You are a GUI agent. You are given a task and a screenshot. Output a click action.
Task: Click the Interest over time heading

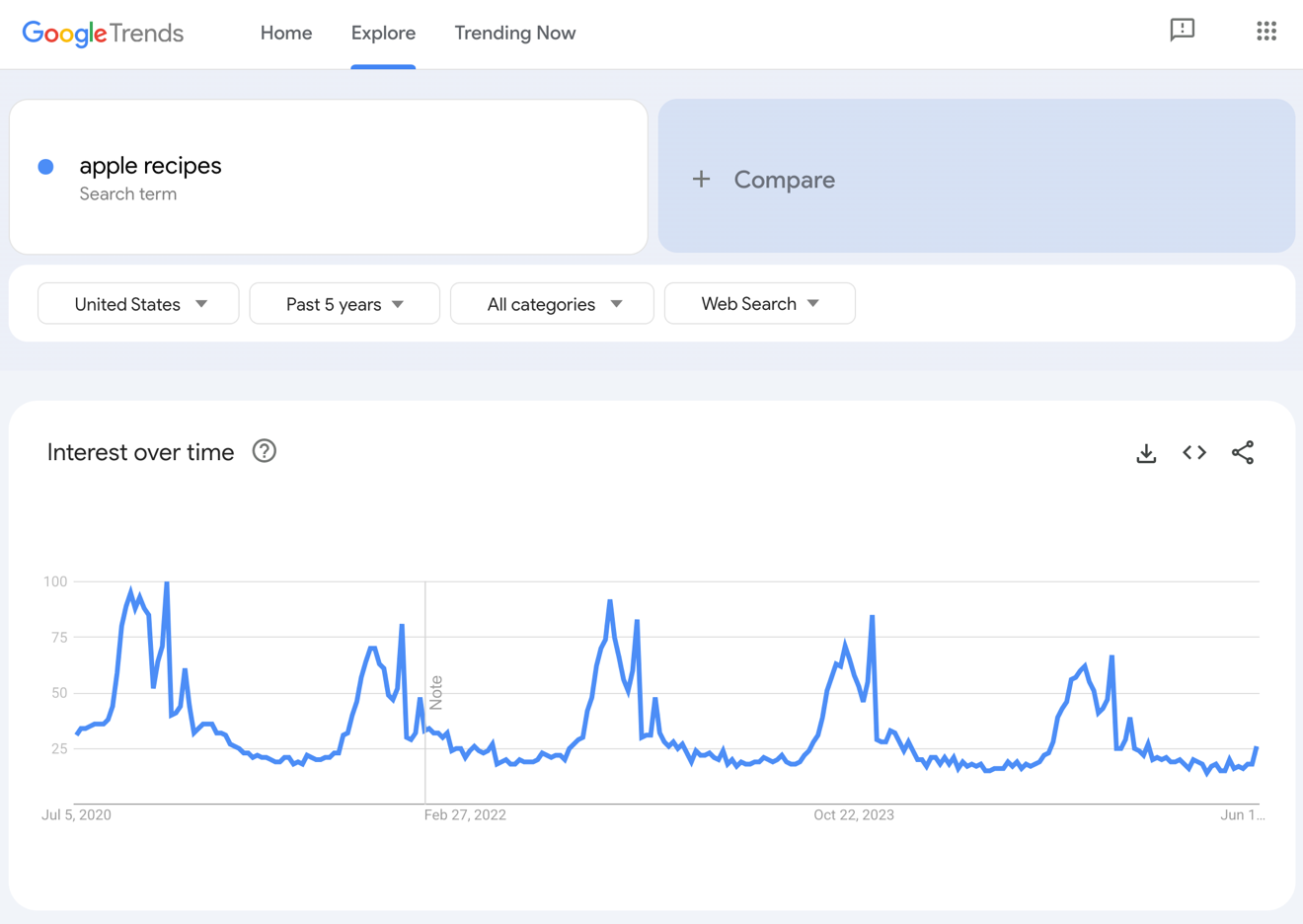tap(141, 452)
